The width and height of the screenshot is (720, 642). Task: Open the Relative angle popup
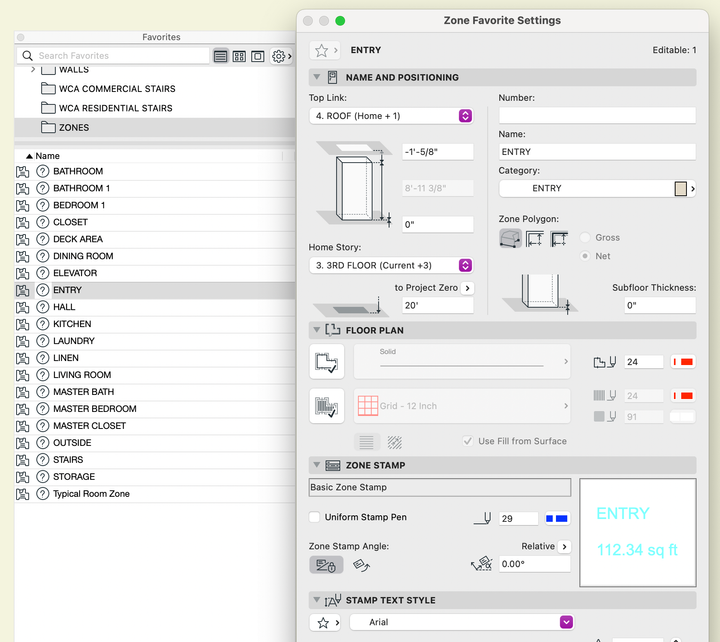pos(564,546)
